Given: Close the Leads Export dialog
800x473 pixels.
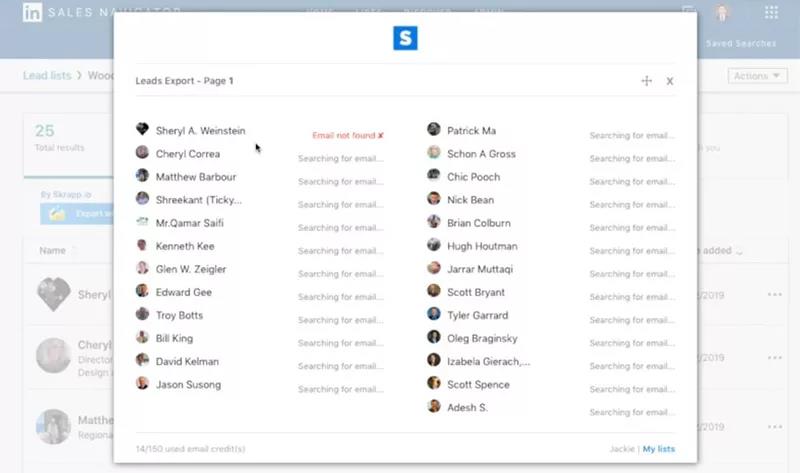Looking at the screenshot, I should pos(670,81).
